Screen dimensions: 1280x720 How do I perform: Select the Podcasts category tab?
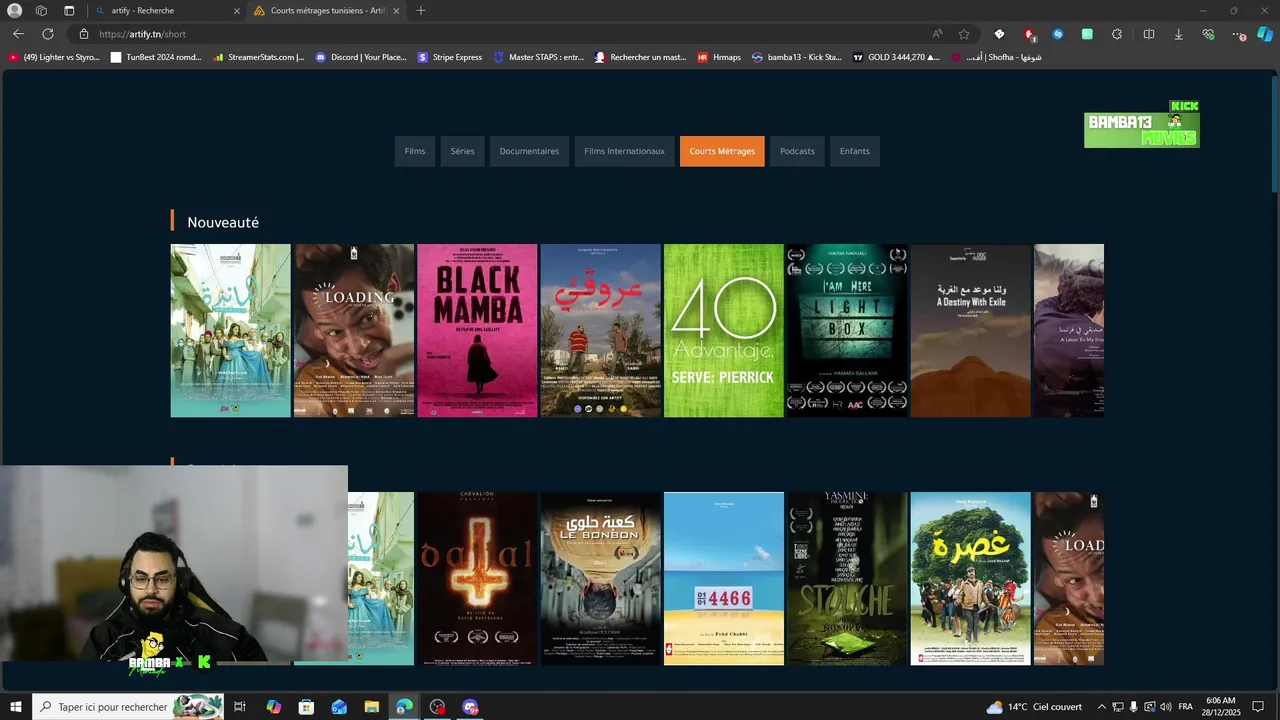pyautogui.click(x=797, y=151)
